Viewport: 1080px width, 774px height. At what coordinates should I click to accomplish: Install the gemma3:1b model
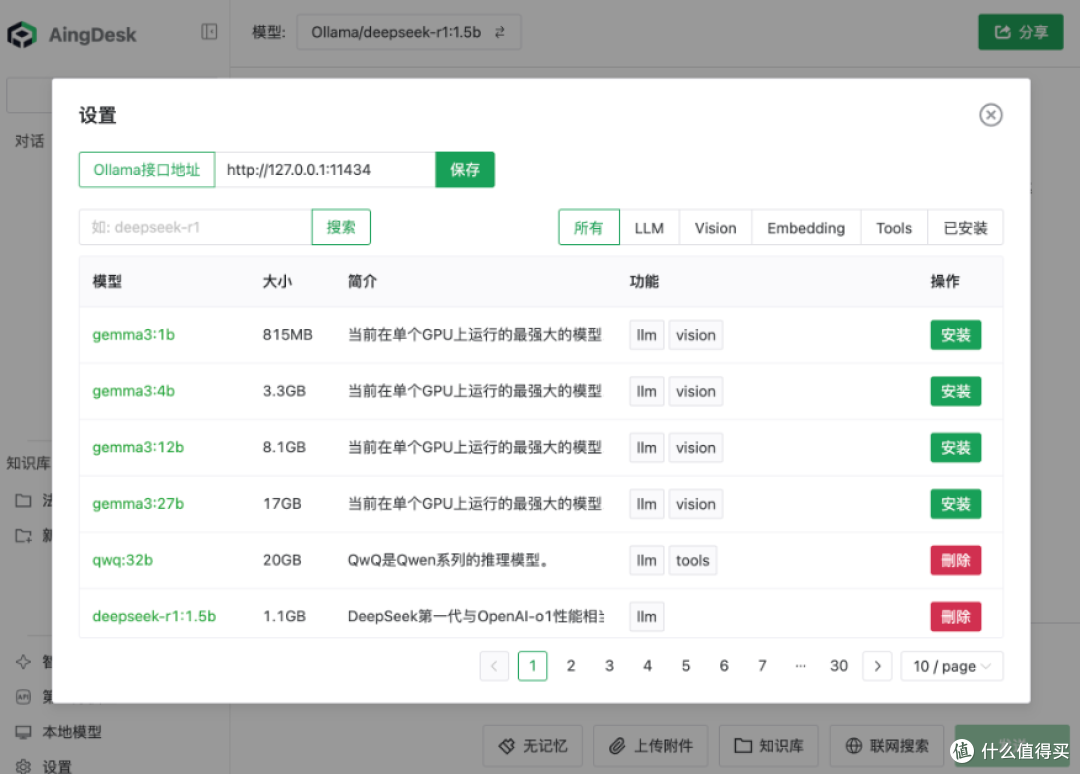pyautogui.click(x=955, y=335)
